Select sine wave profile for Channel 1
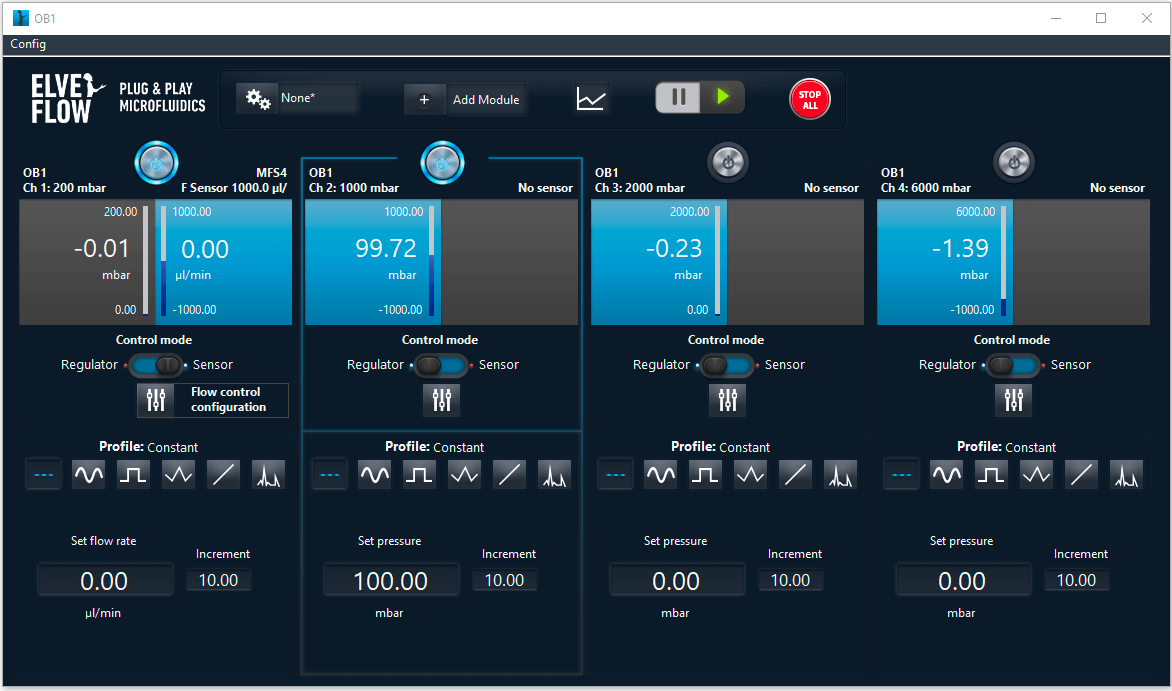The height and width of the screenshot is (691, 1172). [88, 475]
